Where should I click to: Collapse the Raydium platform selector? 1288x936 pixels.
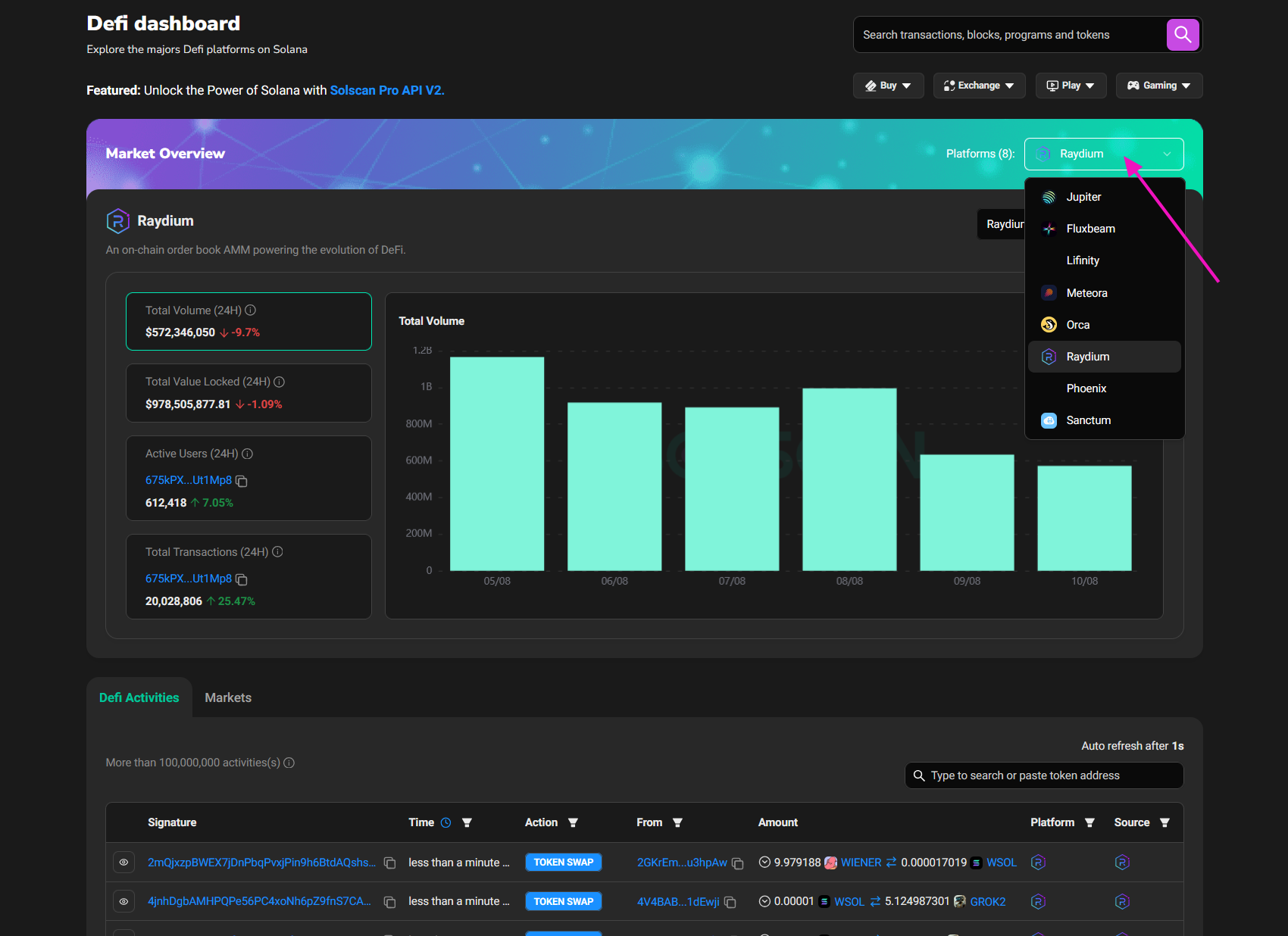(1104, 154)
